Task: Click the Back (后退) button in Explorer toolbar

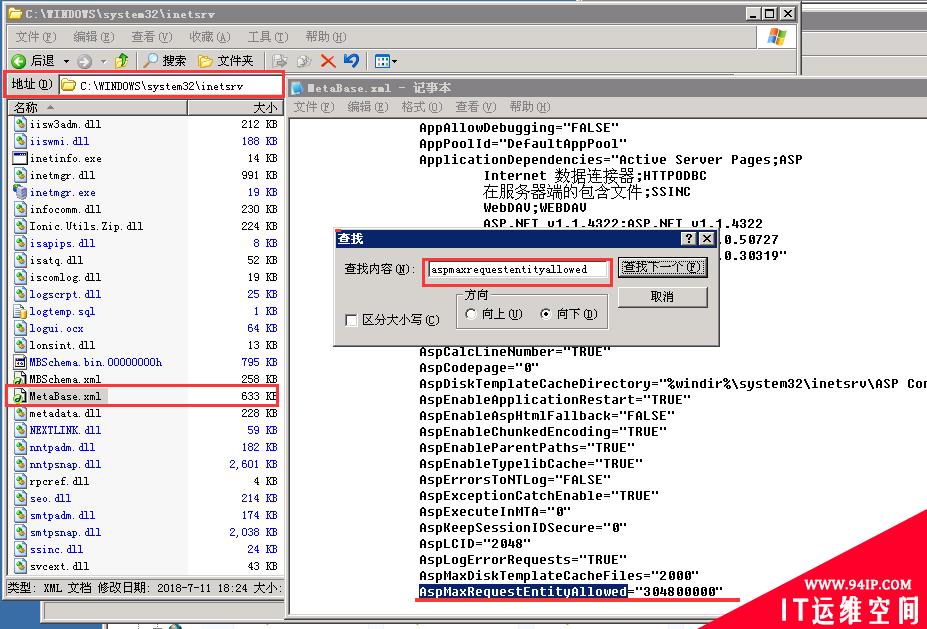Action: coord(33,61)
